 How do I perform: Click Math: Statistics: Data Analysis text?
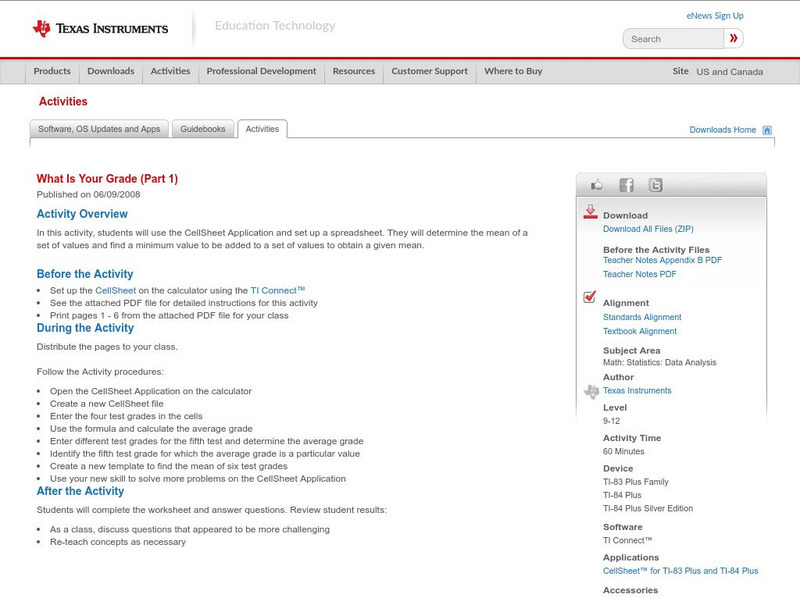659,362
